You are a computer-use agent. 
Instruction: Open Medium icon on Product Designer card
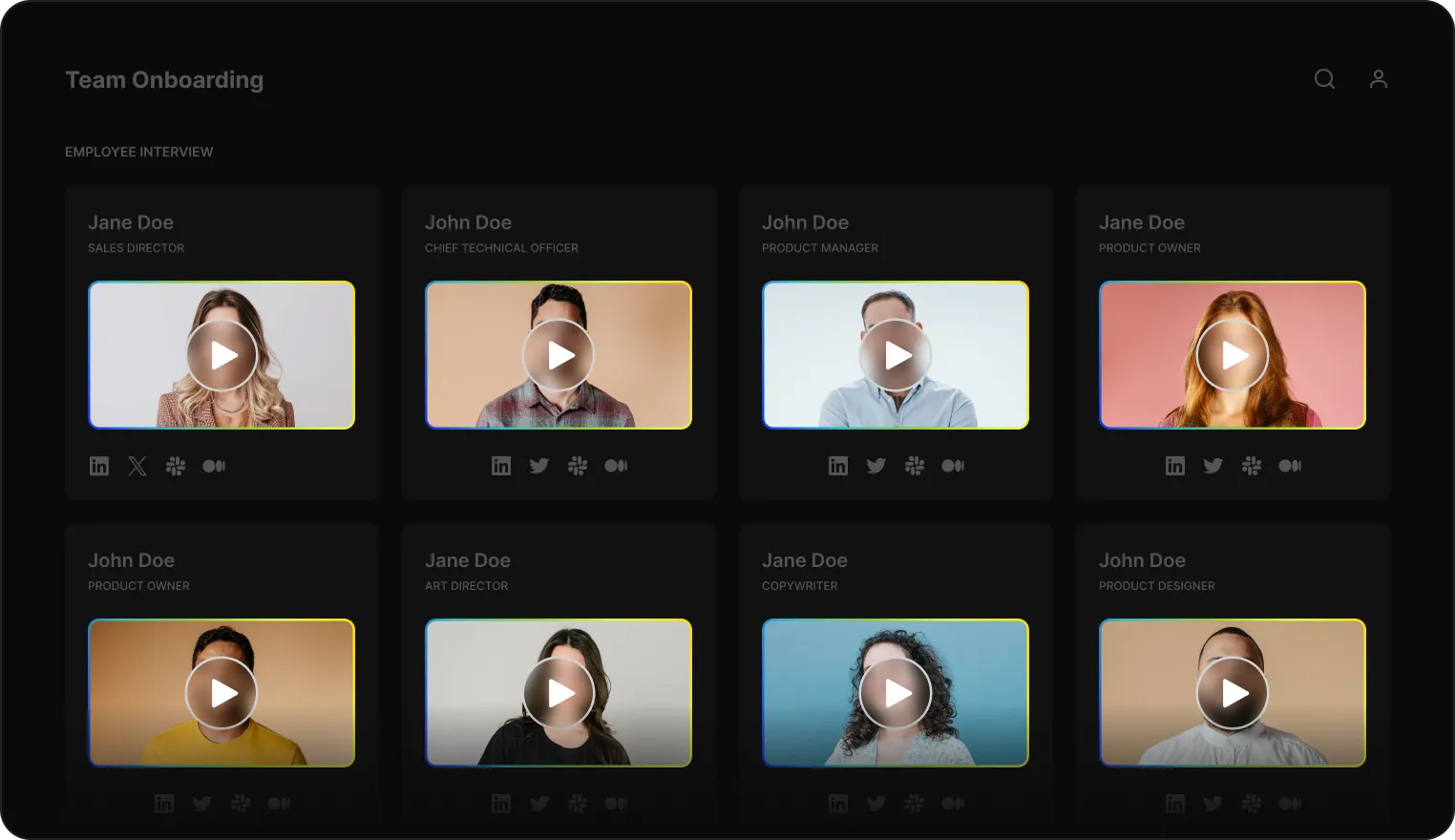1290,804
